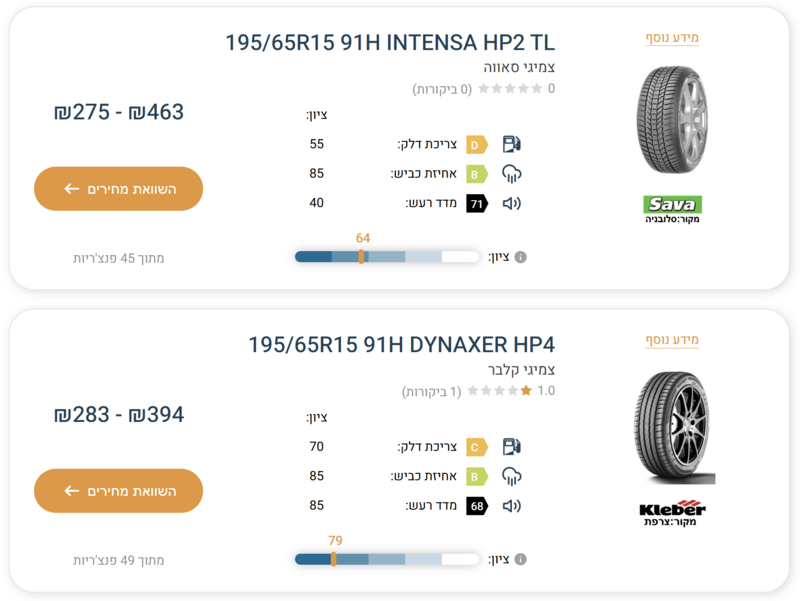This screenshot has width=800, height=601.
Task: Open price comparison for DYNAXER HP4 tire
Action: (x=118, y=491)
